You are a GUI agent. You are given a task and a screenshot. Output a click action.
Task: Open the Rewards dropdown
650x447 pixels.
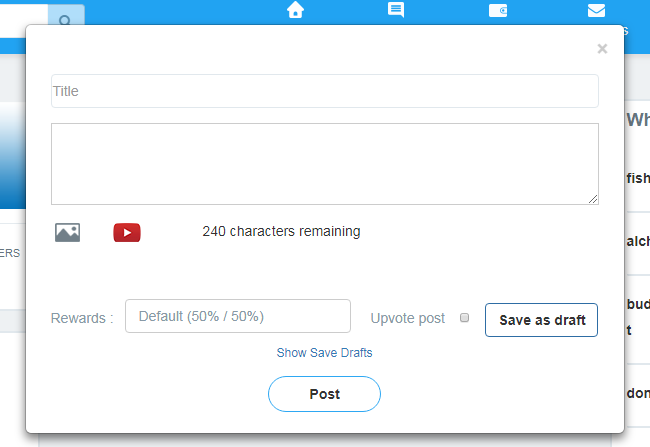238,316
